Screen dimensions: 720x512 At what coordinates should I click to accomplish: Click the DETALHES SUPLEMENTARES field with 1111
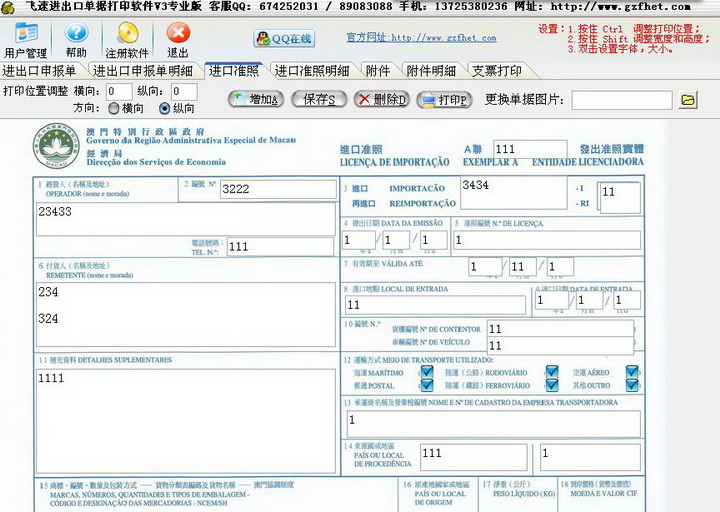pos(186,421)
